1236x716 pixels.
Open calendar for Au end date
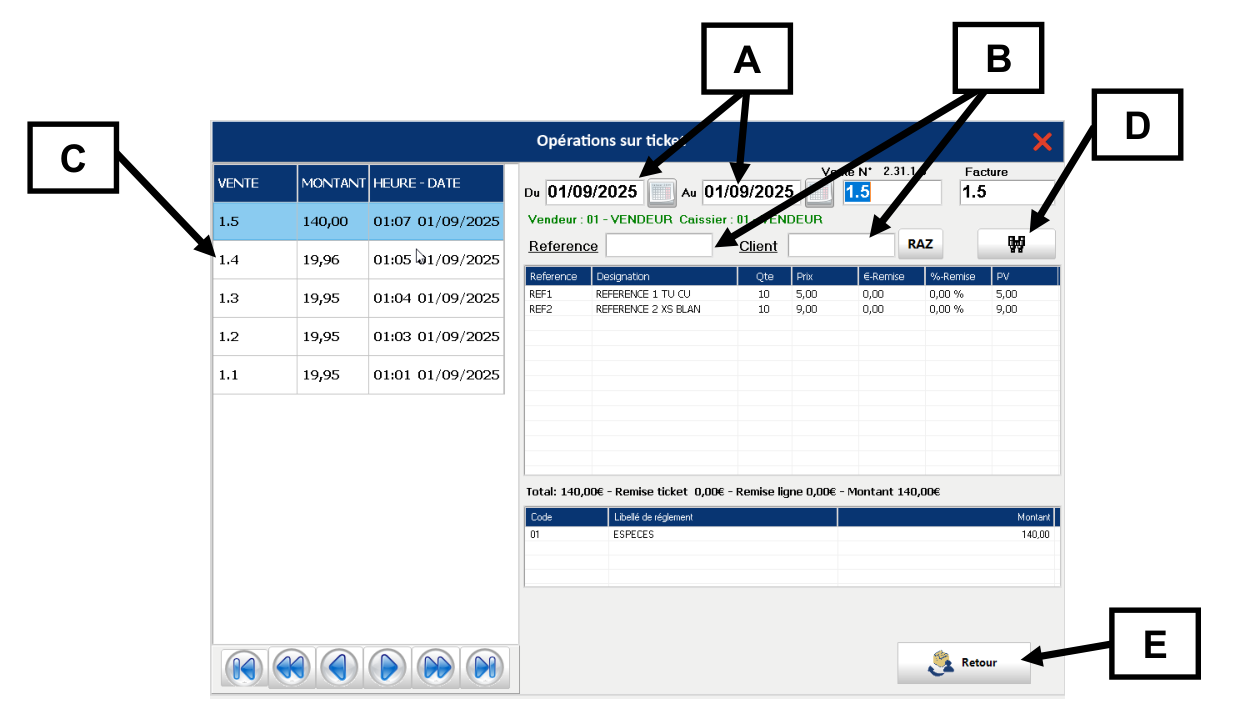pos(819,191)
